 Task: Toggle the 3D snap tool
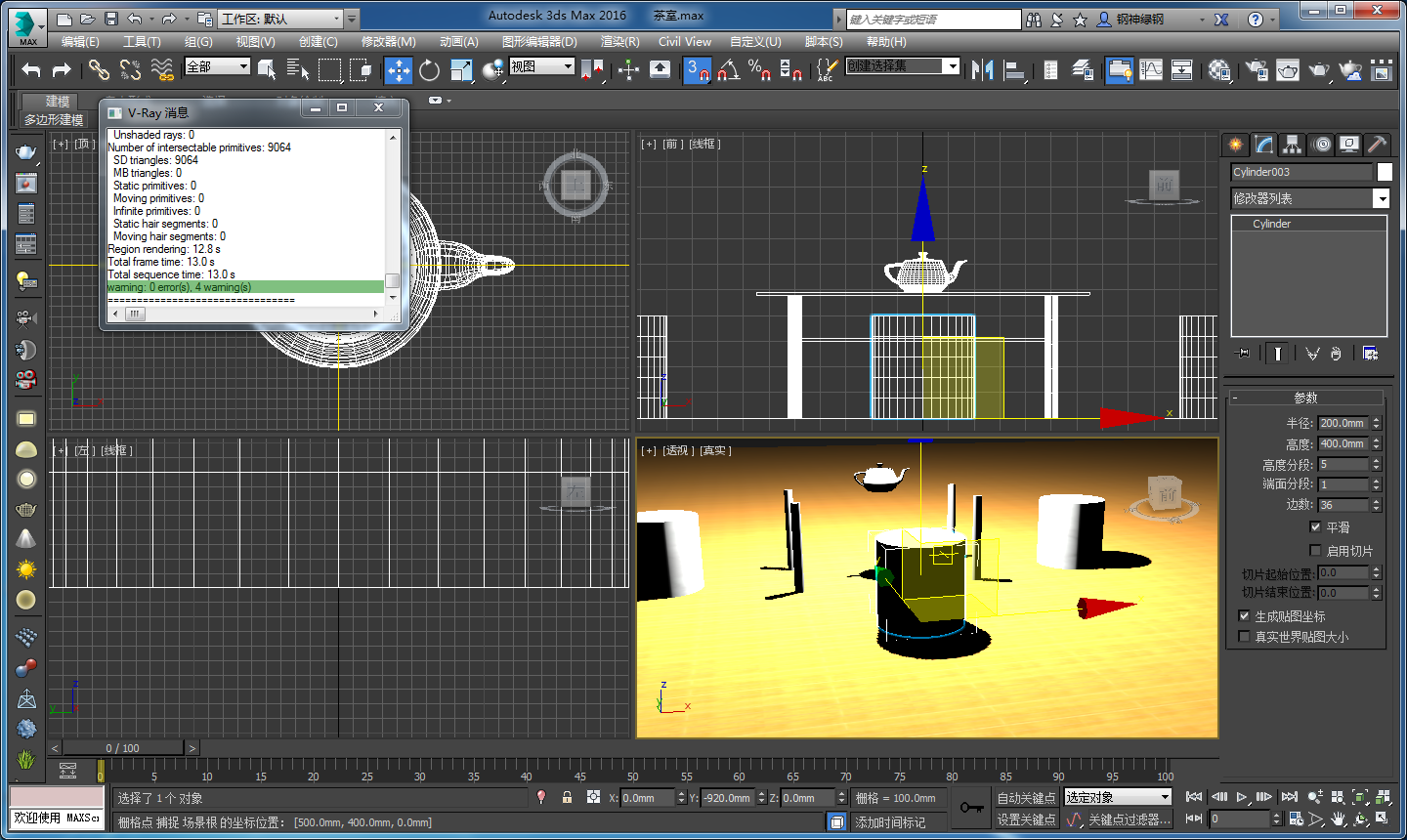tap(697, 70)
